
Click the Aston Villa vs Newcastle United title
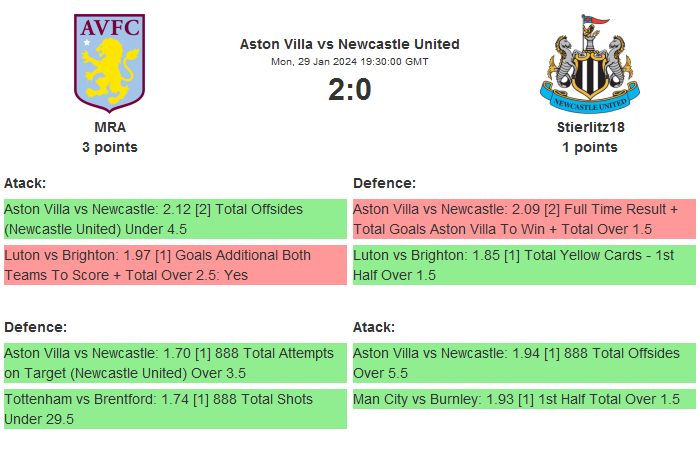tap(350, 44)
